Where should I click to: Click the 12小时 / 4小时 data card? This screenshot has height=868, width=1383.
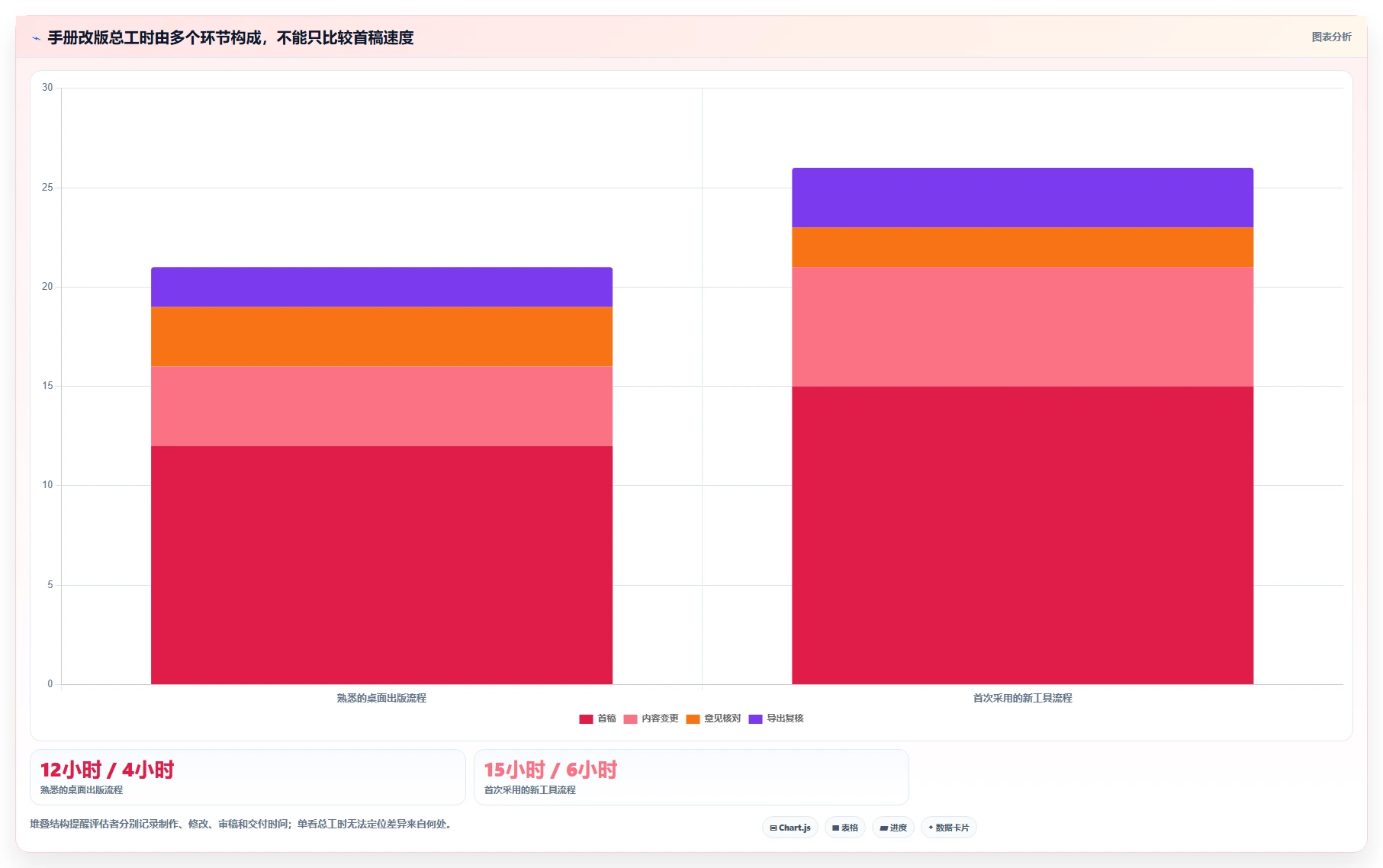point(247,777)
